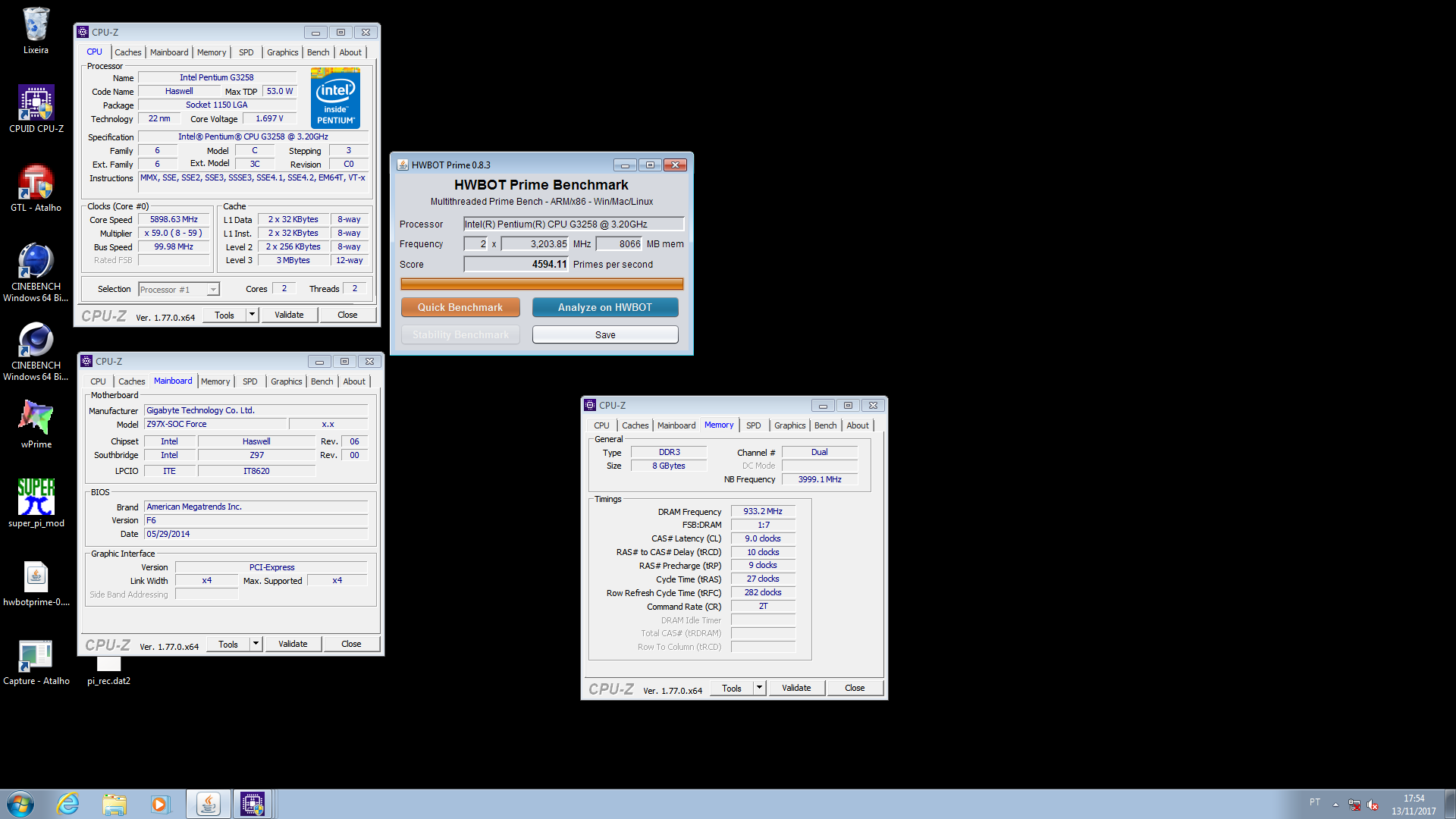Open Graphics tab in Mainboard CPU-Z window
Viewport: 1456px width, 819px height.
click(x=287, y=381)
